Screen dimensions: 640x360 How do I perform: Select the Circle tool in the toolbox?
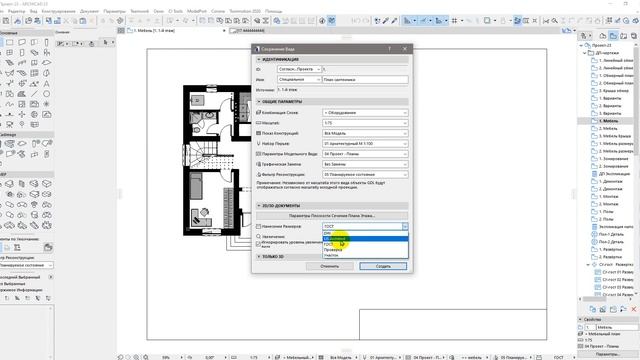tap(47, 94)
